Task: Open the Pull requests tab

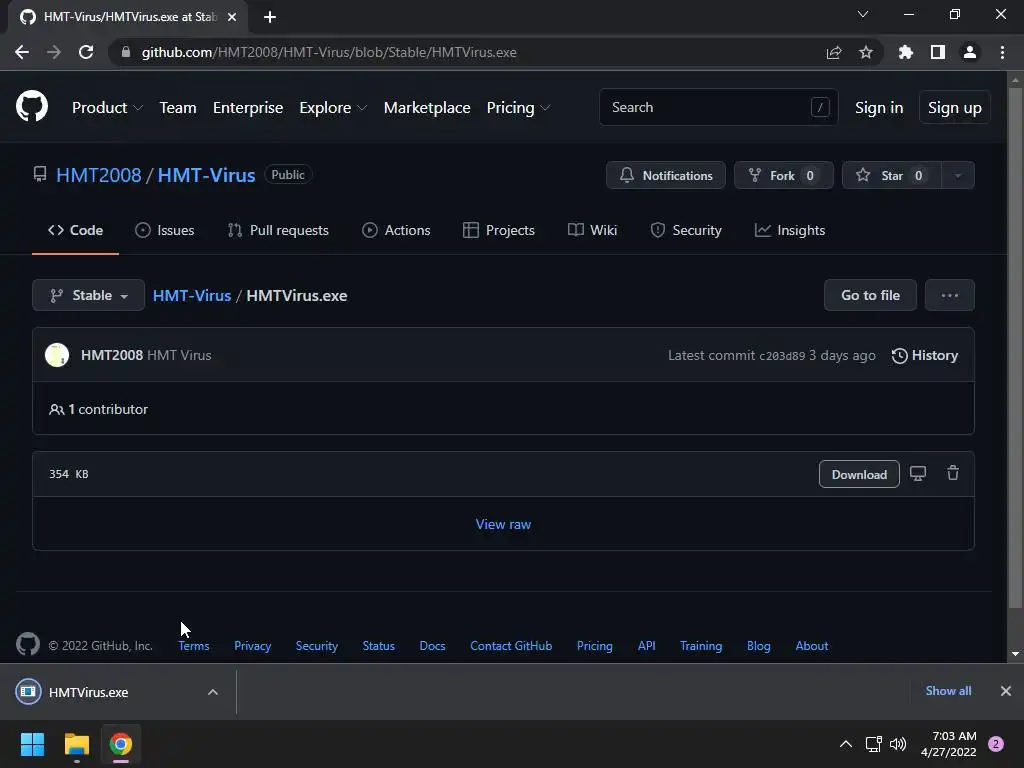Action: pyautogui.click(x=278, y=230)
